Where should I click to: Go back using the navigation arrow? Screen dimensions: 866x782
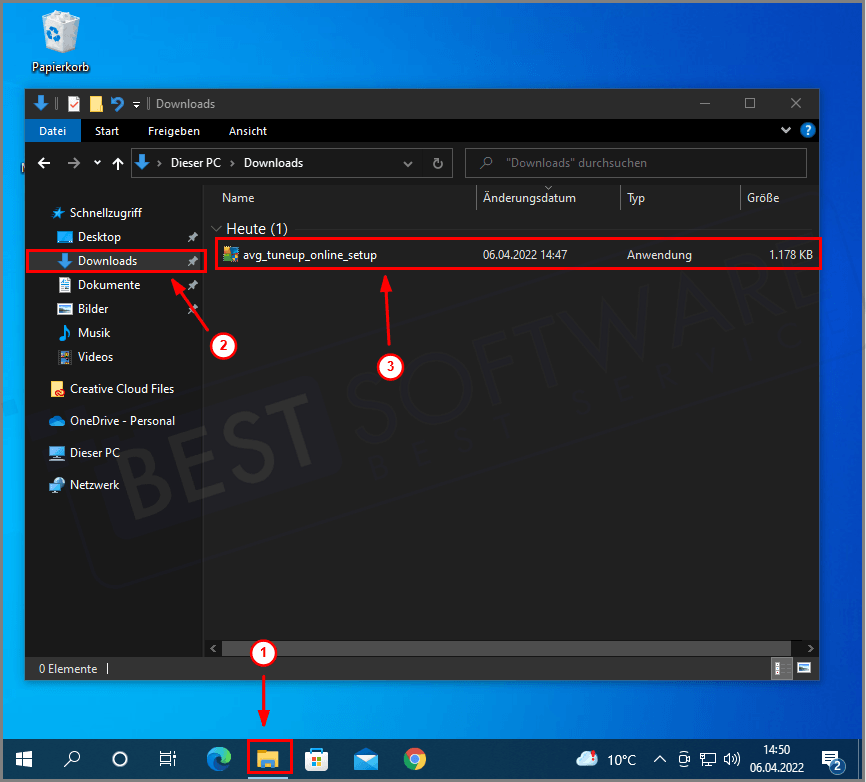point(44,162)
